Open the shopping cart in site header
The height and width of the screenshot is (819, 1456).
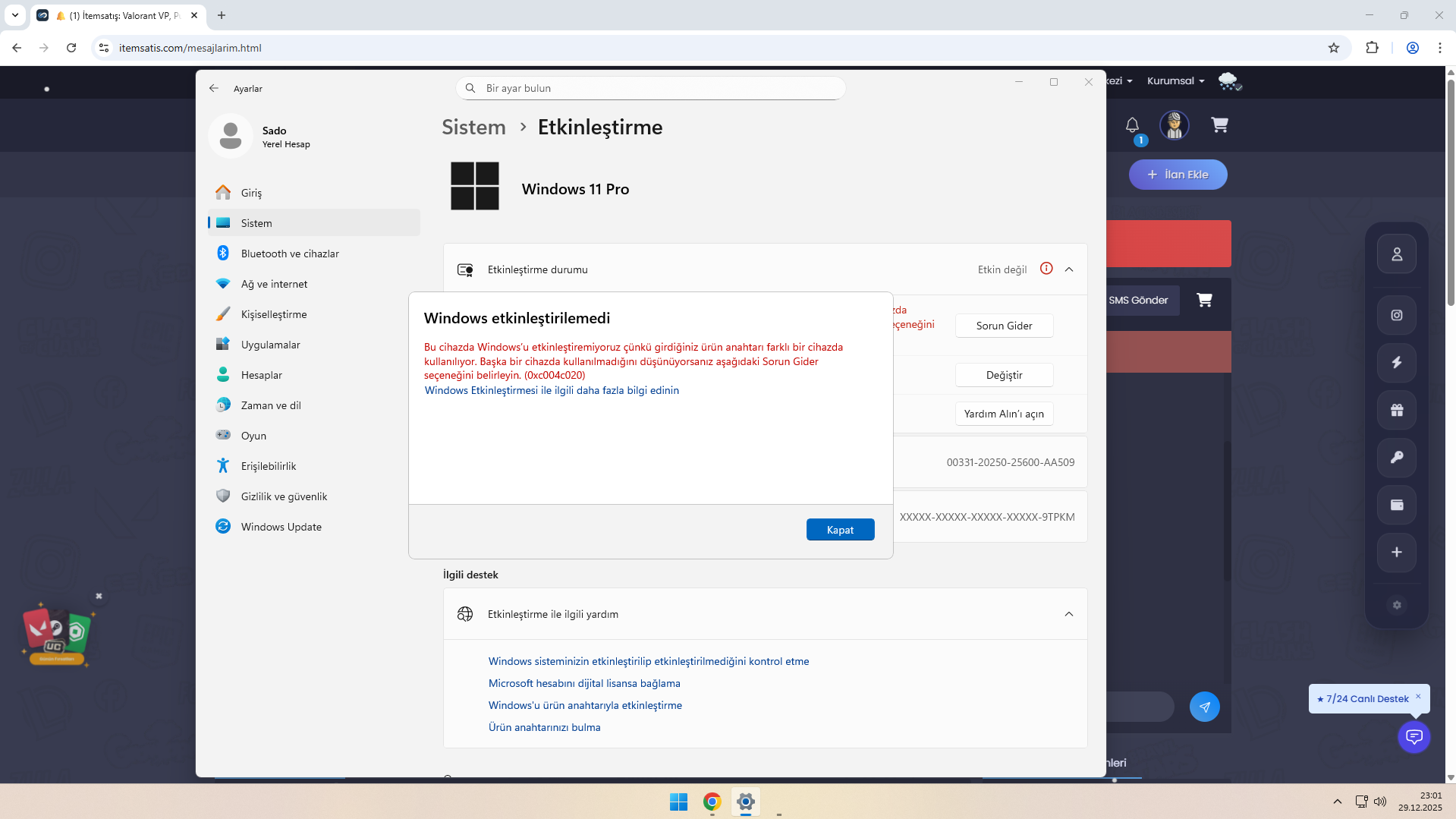coord(1219,124)
